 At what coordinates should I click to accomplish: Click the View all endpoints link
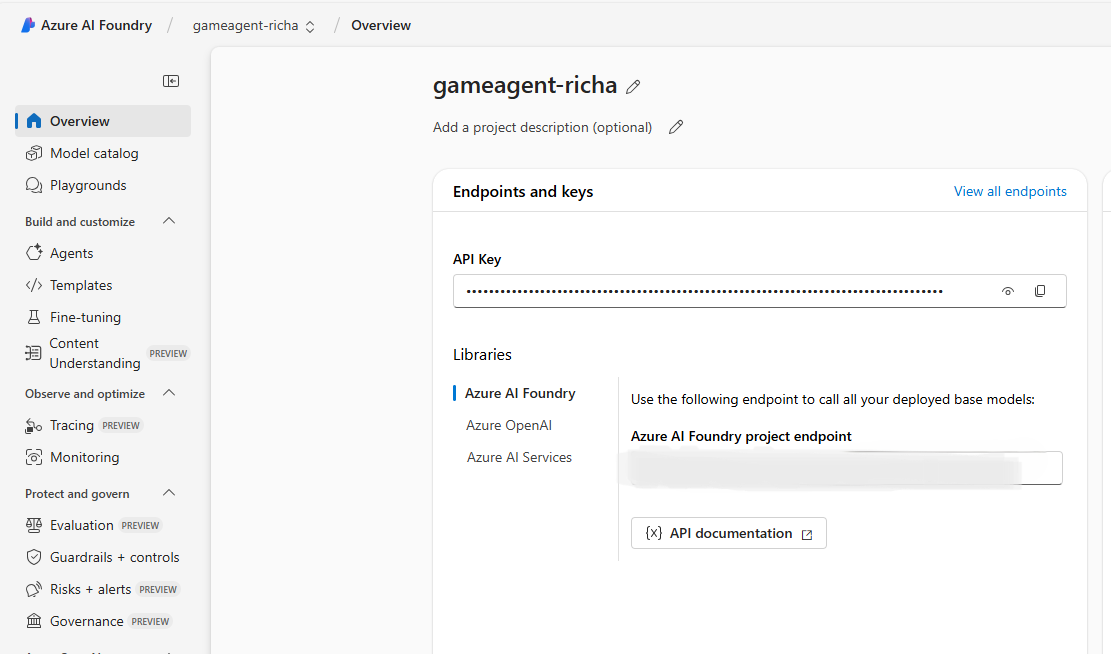[1010, 191]
